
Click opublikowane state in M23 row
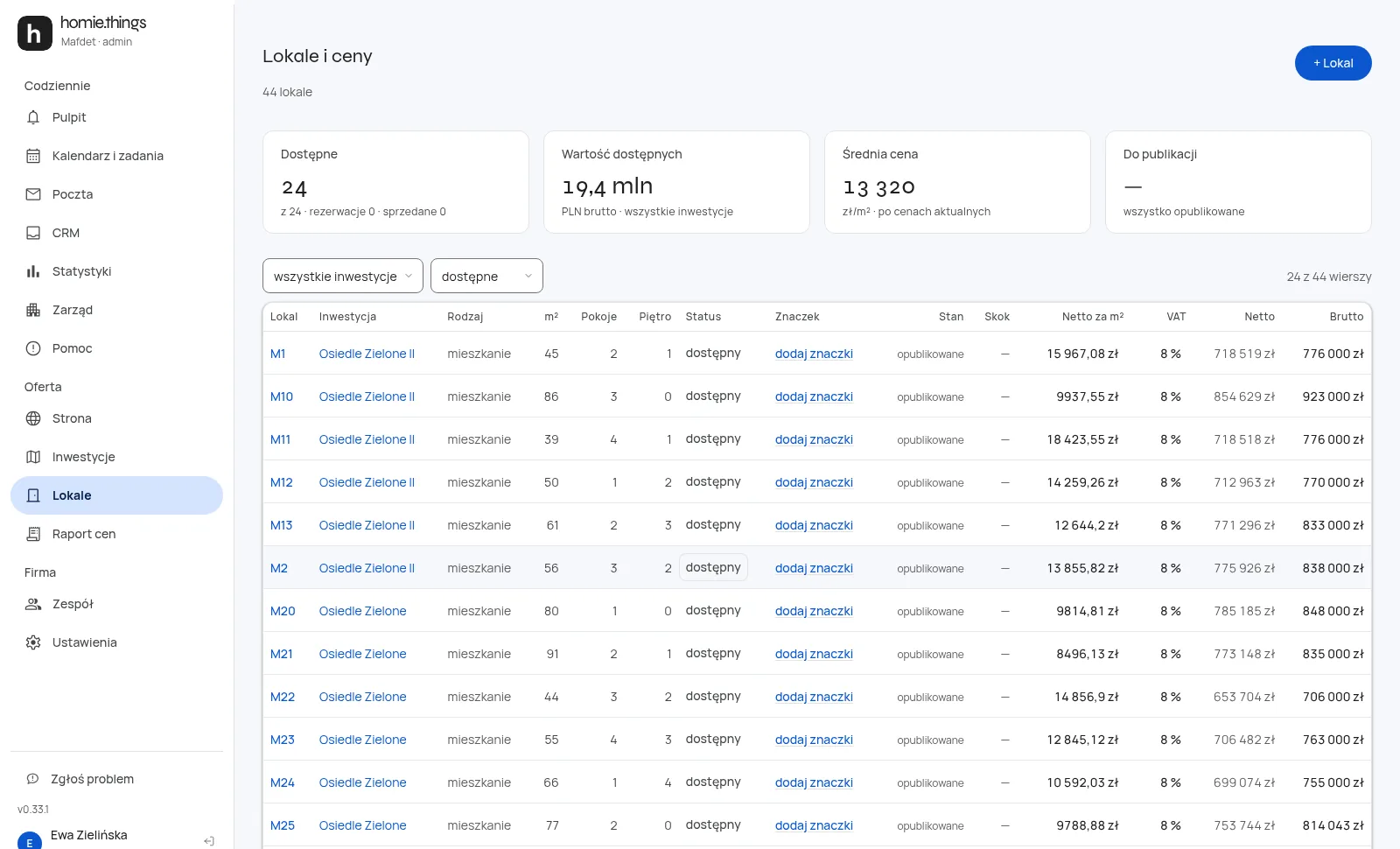click(x=930, y=740)
